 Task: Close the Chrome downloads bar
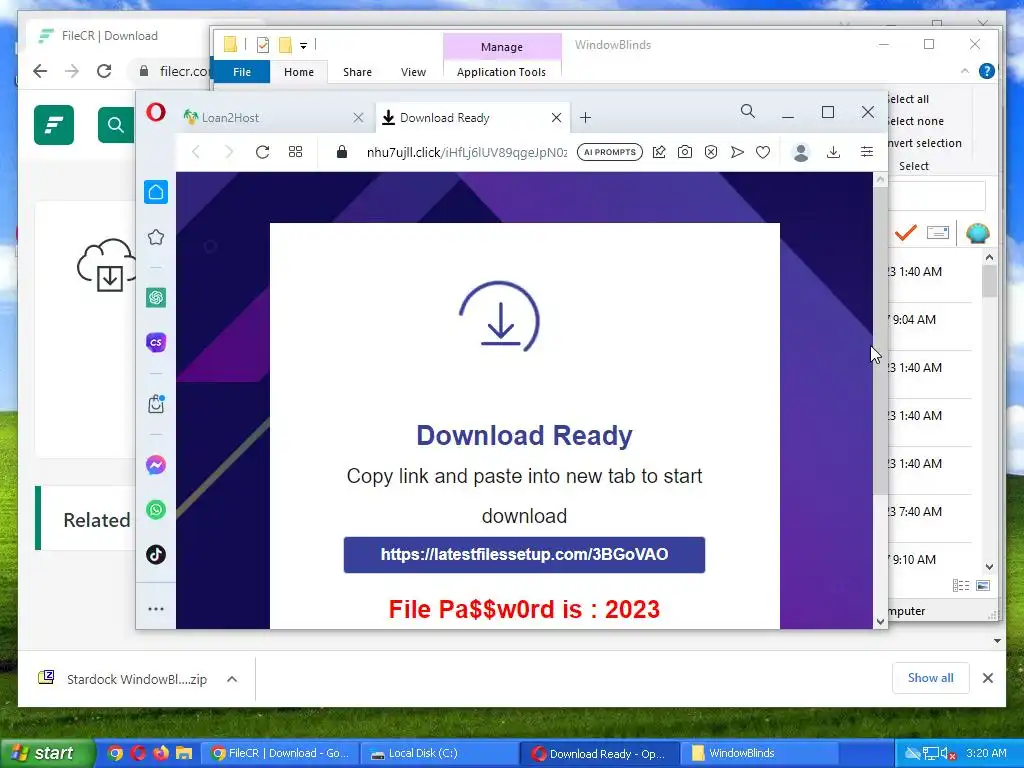click(987, 679)
